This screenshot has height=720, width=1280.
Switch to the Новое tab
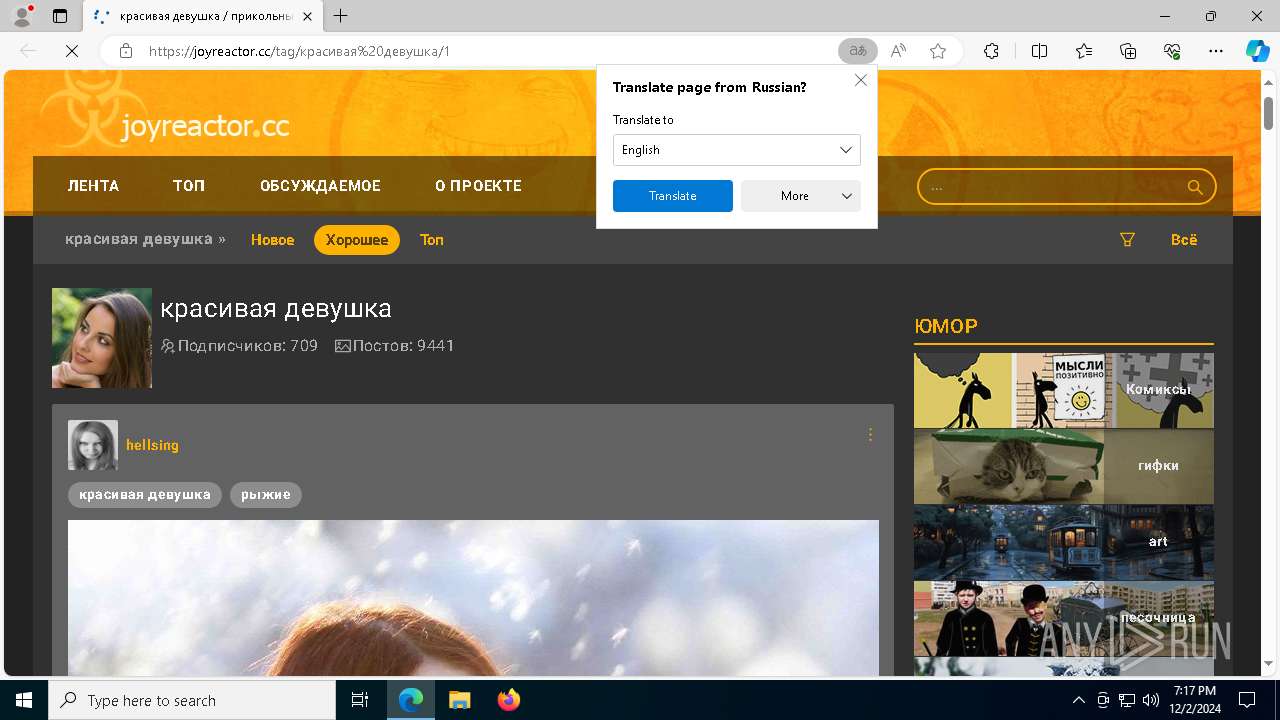coord(272,240)
